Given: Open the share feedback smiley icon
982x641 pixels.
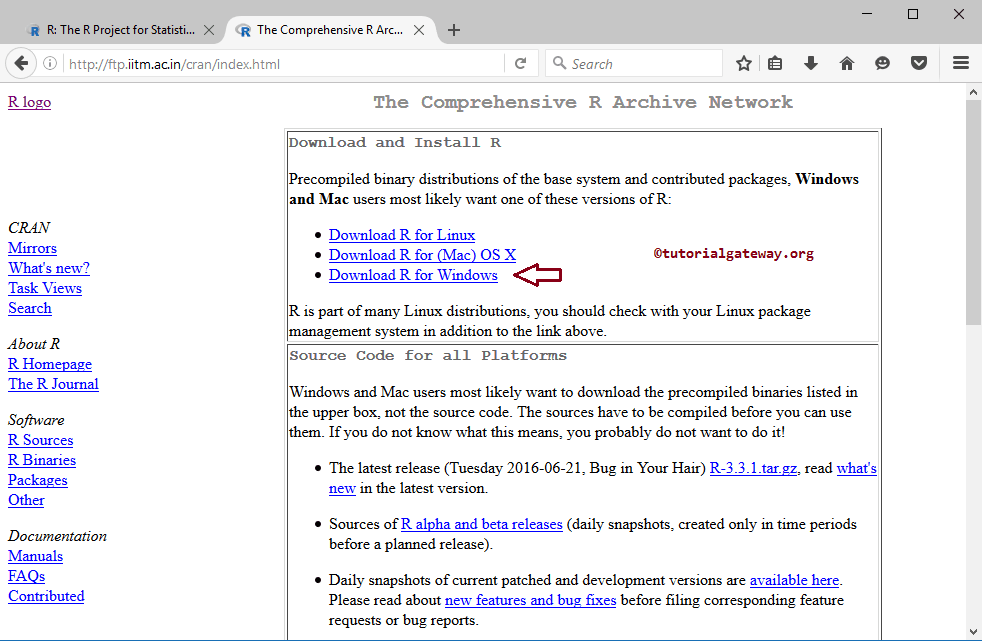Looking at the screenshot, I should tap(882, 62).
